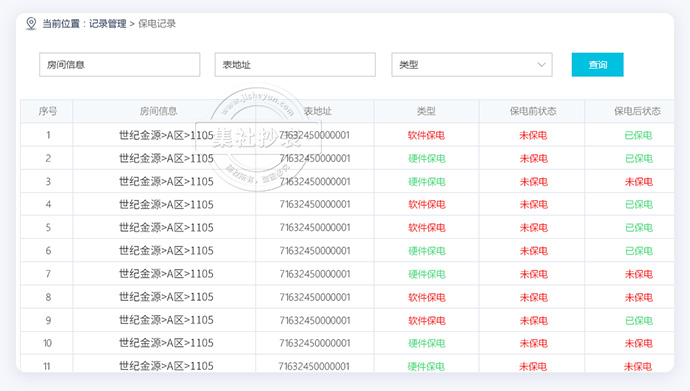This screenshot has width=690, height=391.
Task: Click meter address 71632450000001 in row 5
Action: (315, 228)
